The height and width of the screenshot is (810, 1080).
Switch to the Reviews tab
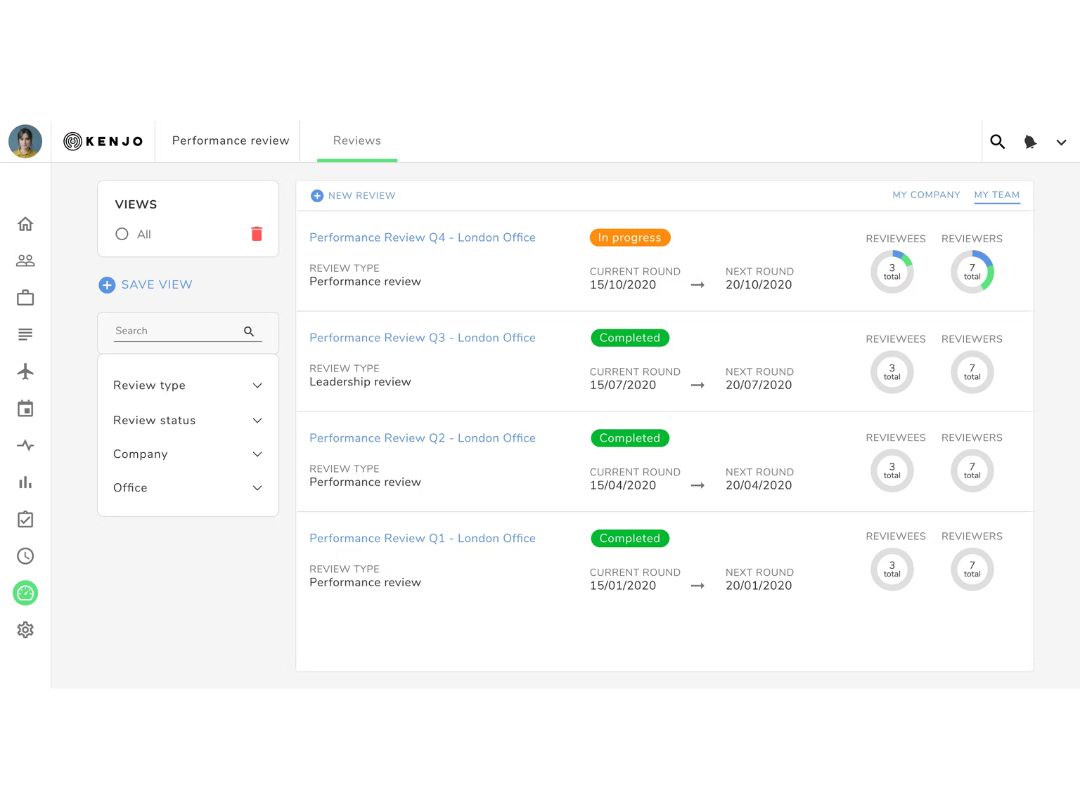[357, 141]
